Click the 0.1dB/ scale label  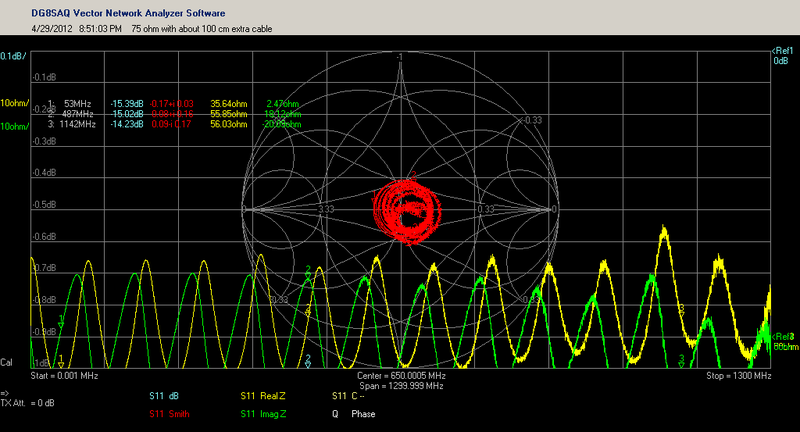[x=14, y=56]
